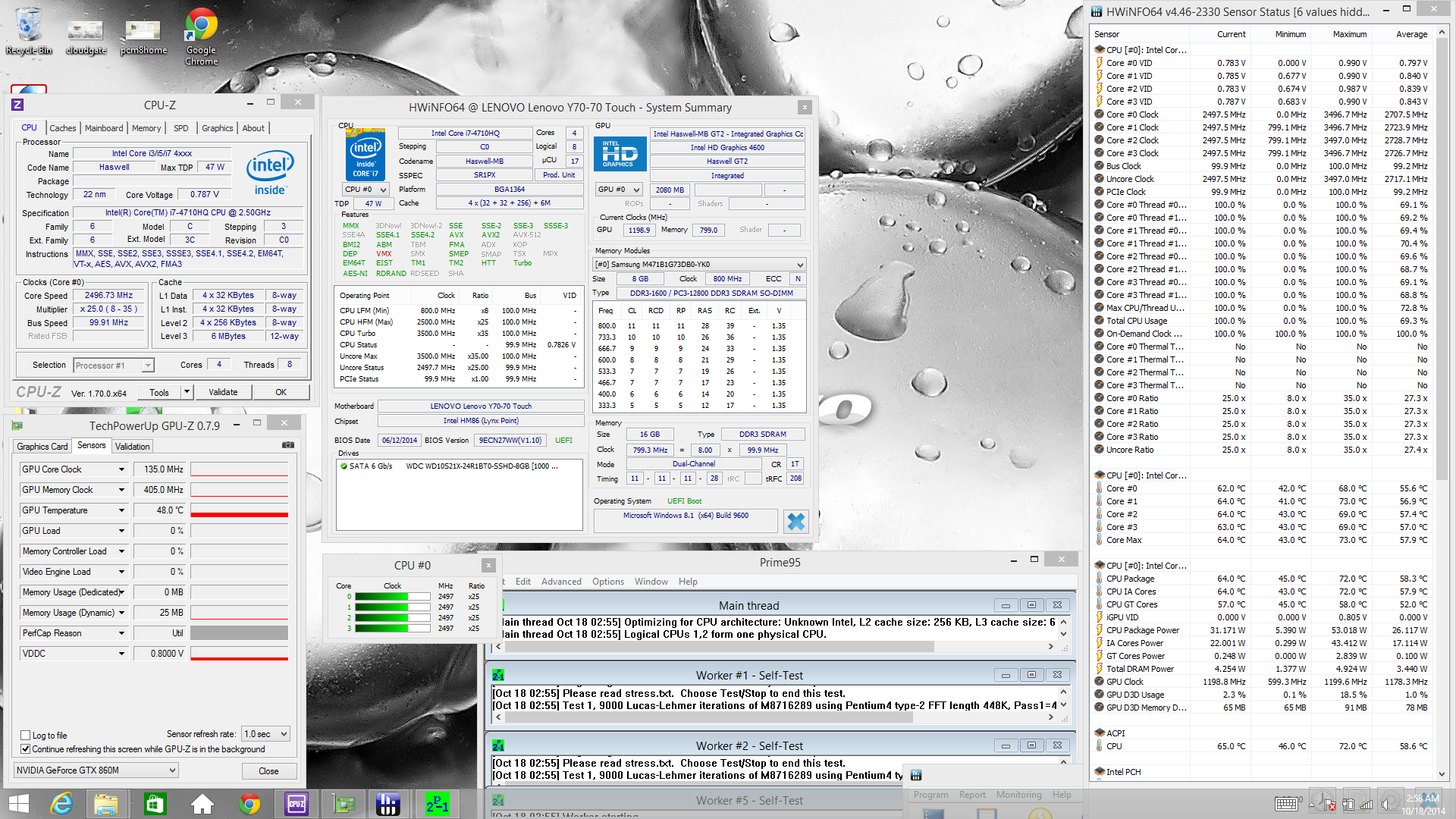The height and width of the screenshot is (819, 1456).
Task: Click the GPU Temperature sensor graph bar
Action: coord(239,510)
